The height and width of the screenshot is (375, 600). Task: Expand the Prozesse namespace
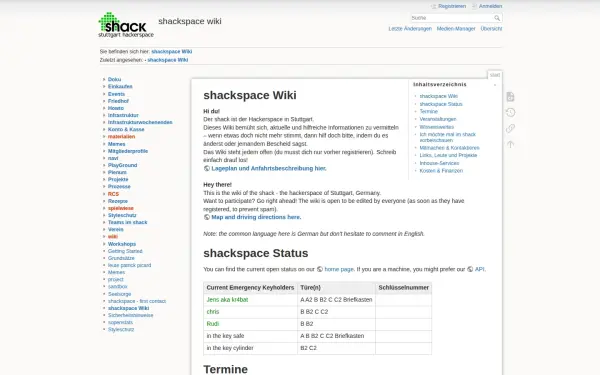[119, 186]
